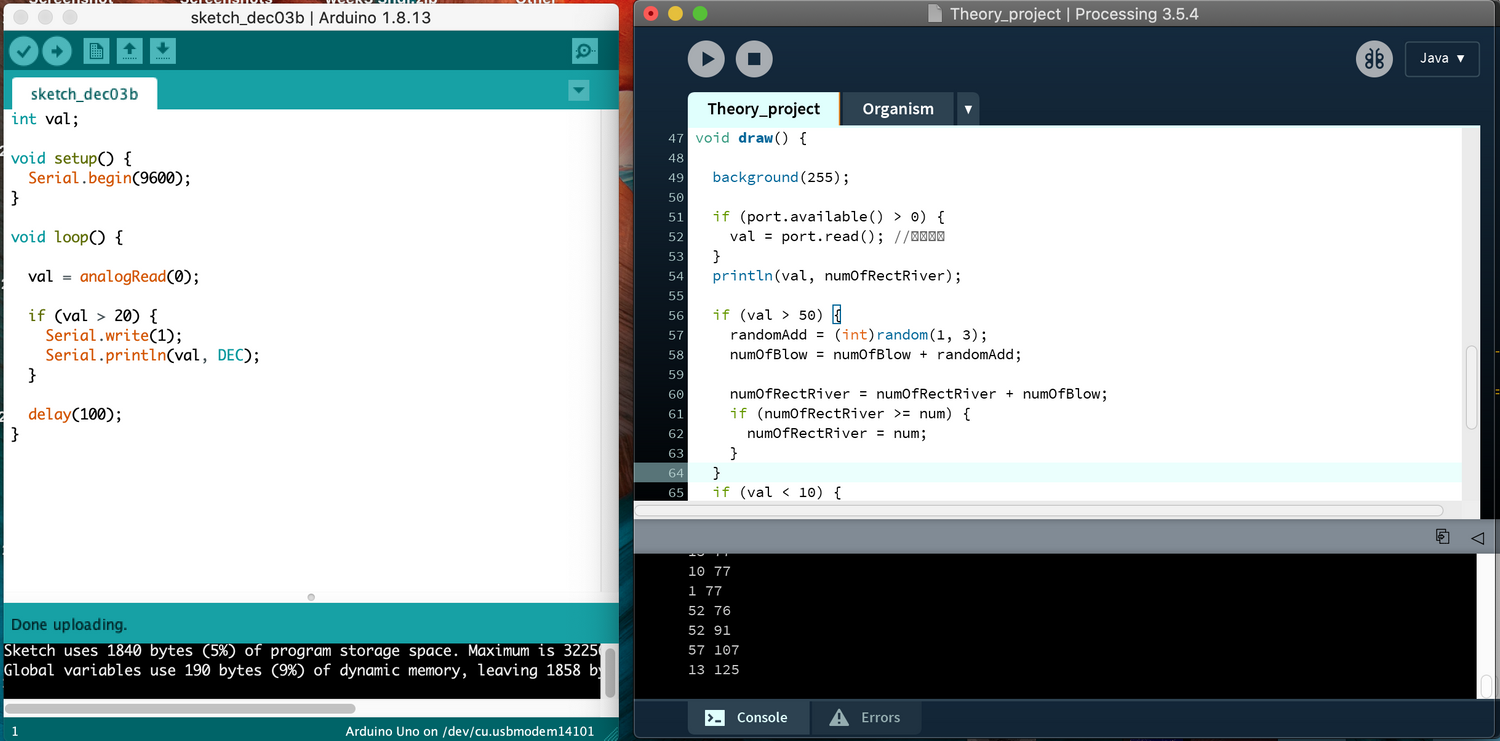Click 'Done uploading.' status message
Viewport: 1500px width, 741px height.
point(69,625)
